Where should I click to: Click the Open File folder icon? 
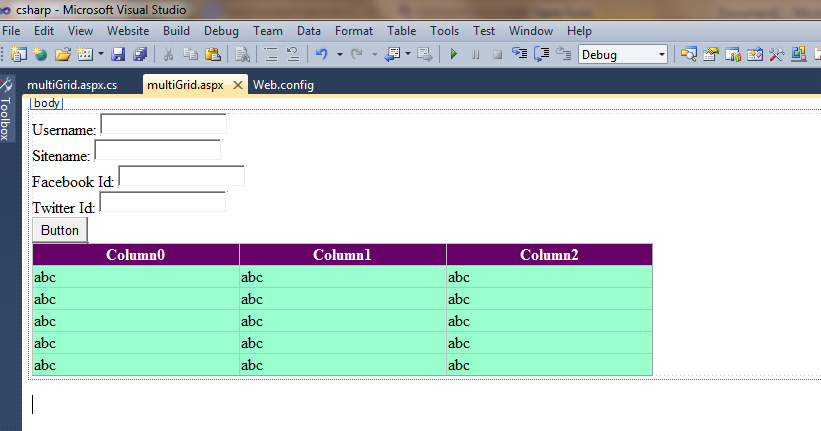pyautogui.click(x=63, y=54)
